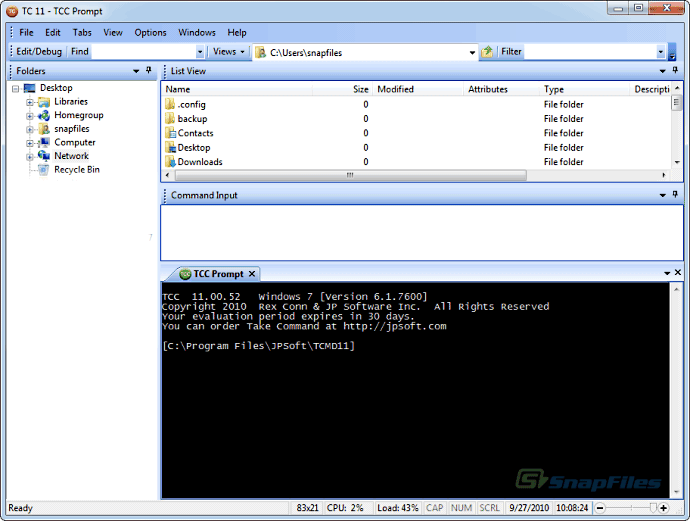Click the CAP indicator in the status bar
The height and width of the screenshot is (521, 690).
(x=434, y=508)
